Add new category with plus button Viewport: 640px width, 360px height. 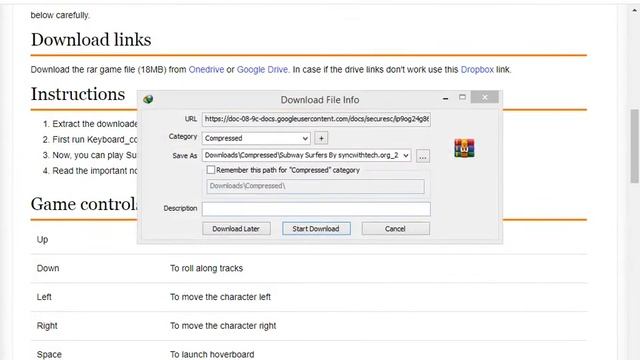click(321, 138)
